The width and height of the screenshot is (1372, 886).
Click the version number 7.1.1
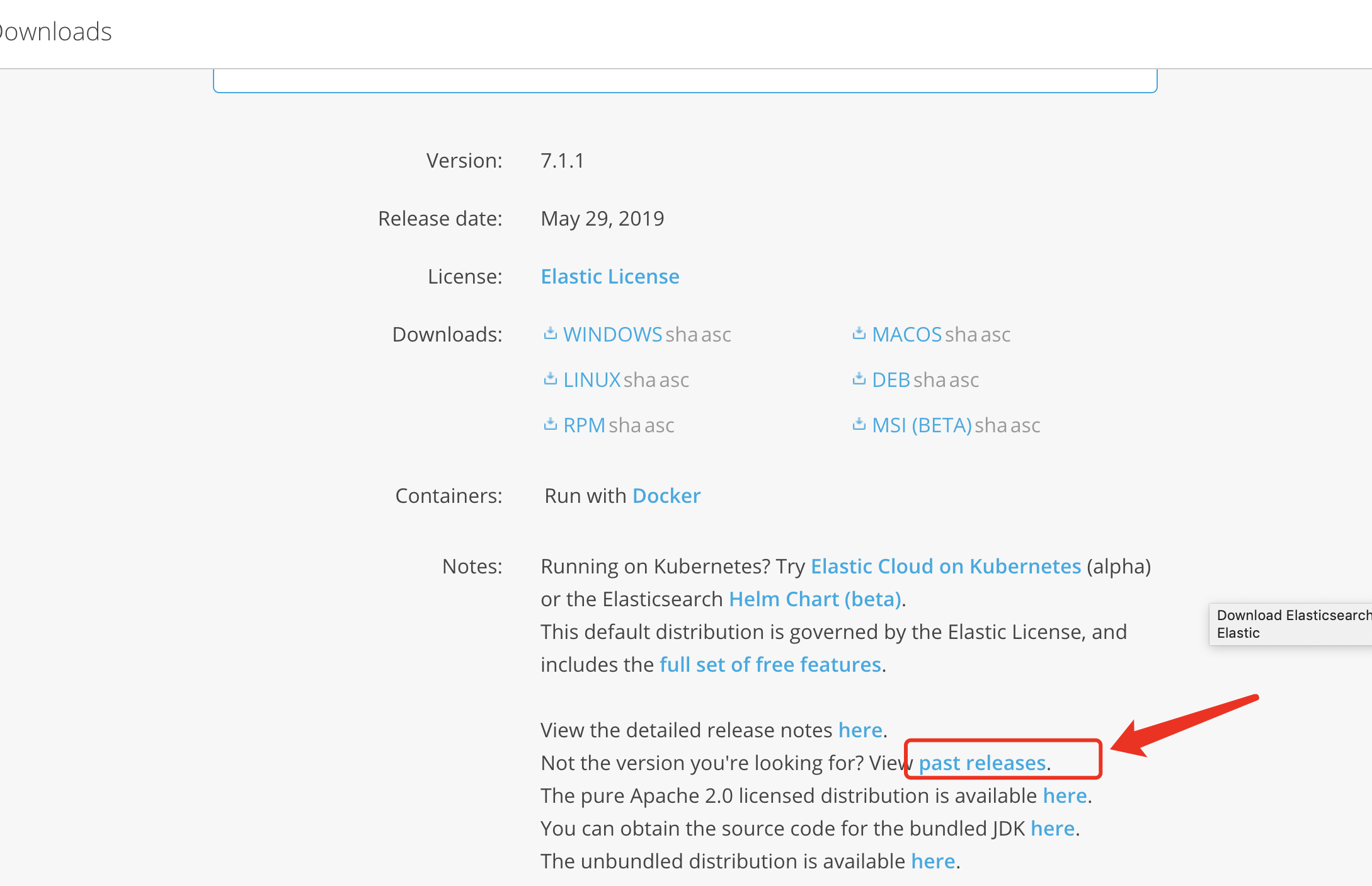[563, 161]
